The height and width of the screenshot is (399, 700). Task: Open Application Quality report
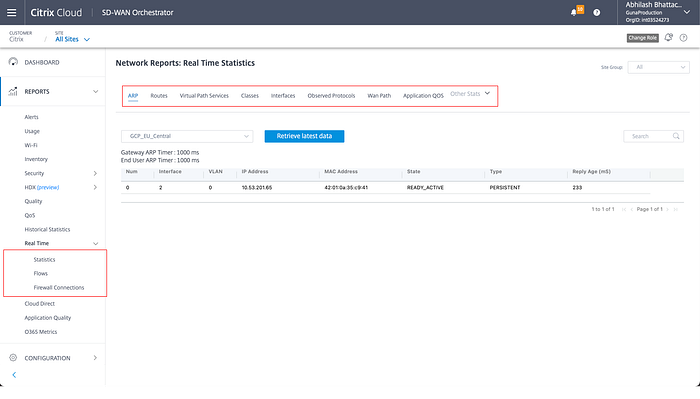pyautogui.click(x=48, y=318)
